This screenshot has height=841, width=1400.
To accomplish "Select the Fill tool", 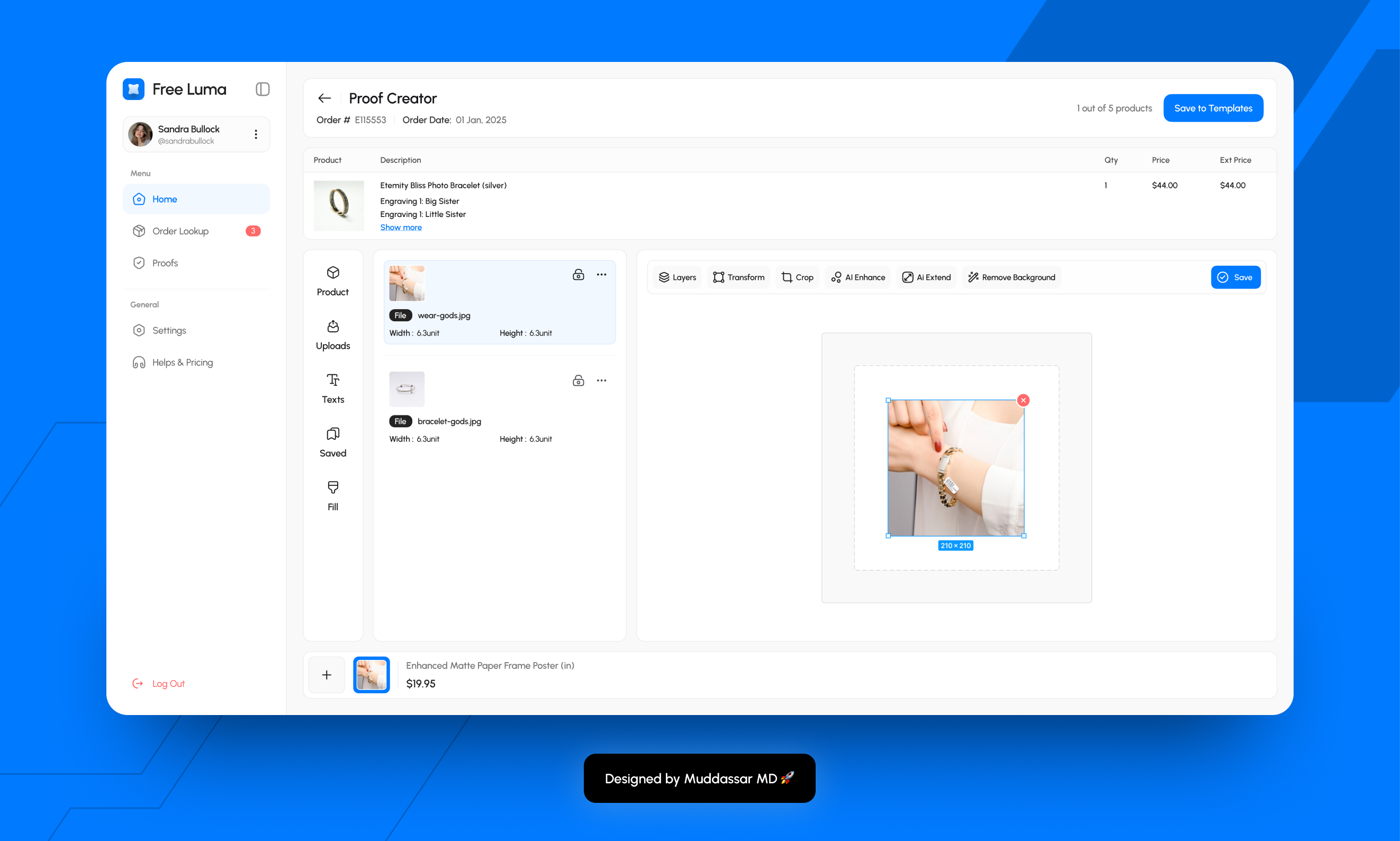I will (332, 495).
